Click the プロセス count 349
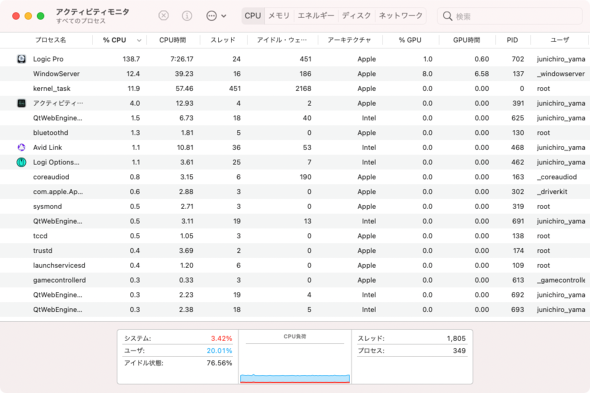Screen dimensions: 590x393 (x=459, y=350)
